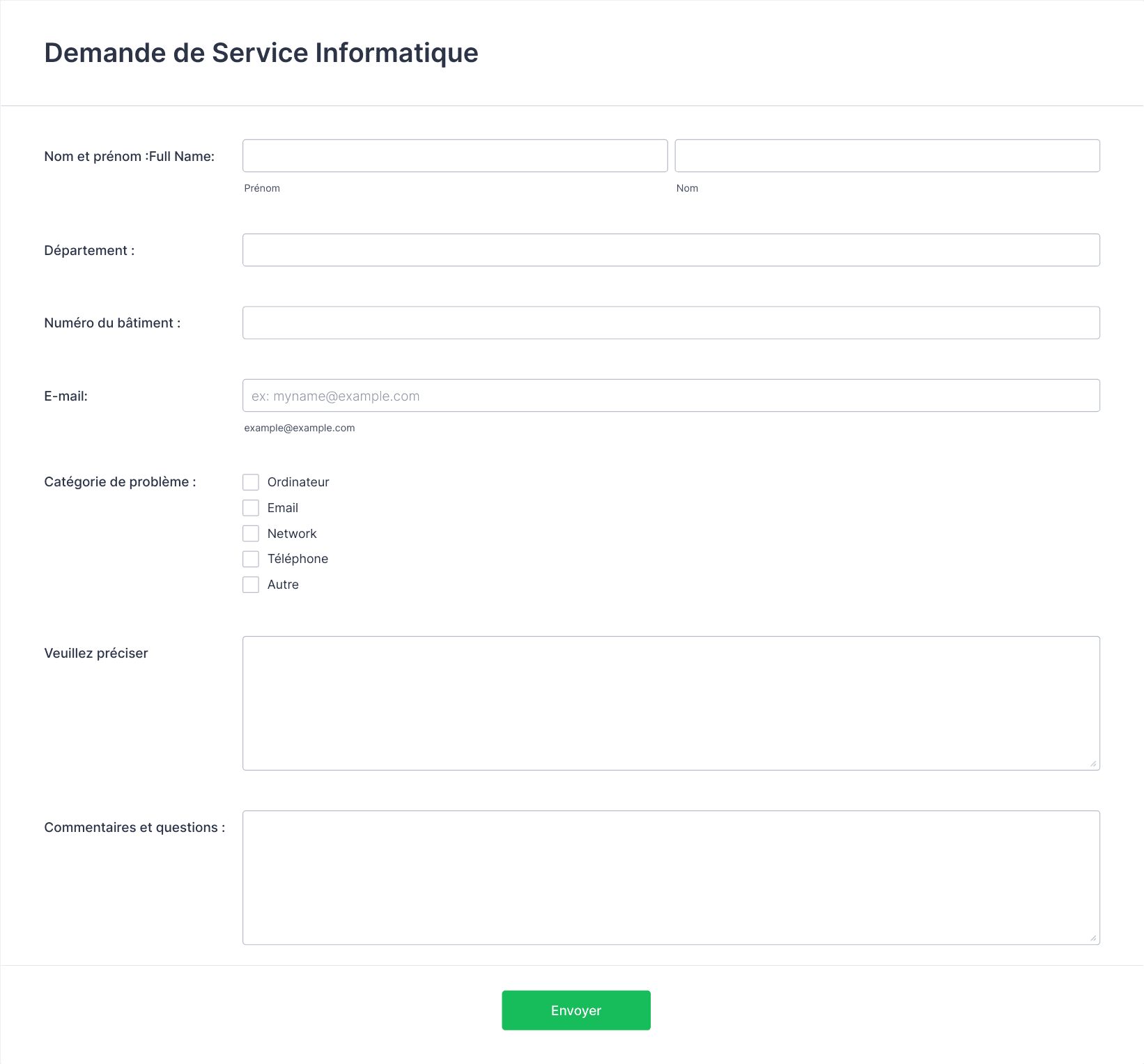1144x1064 pixels.
Task: Focus the Département input field
Action: pos(671,249)
